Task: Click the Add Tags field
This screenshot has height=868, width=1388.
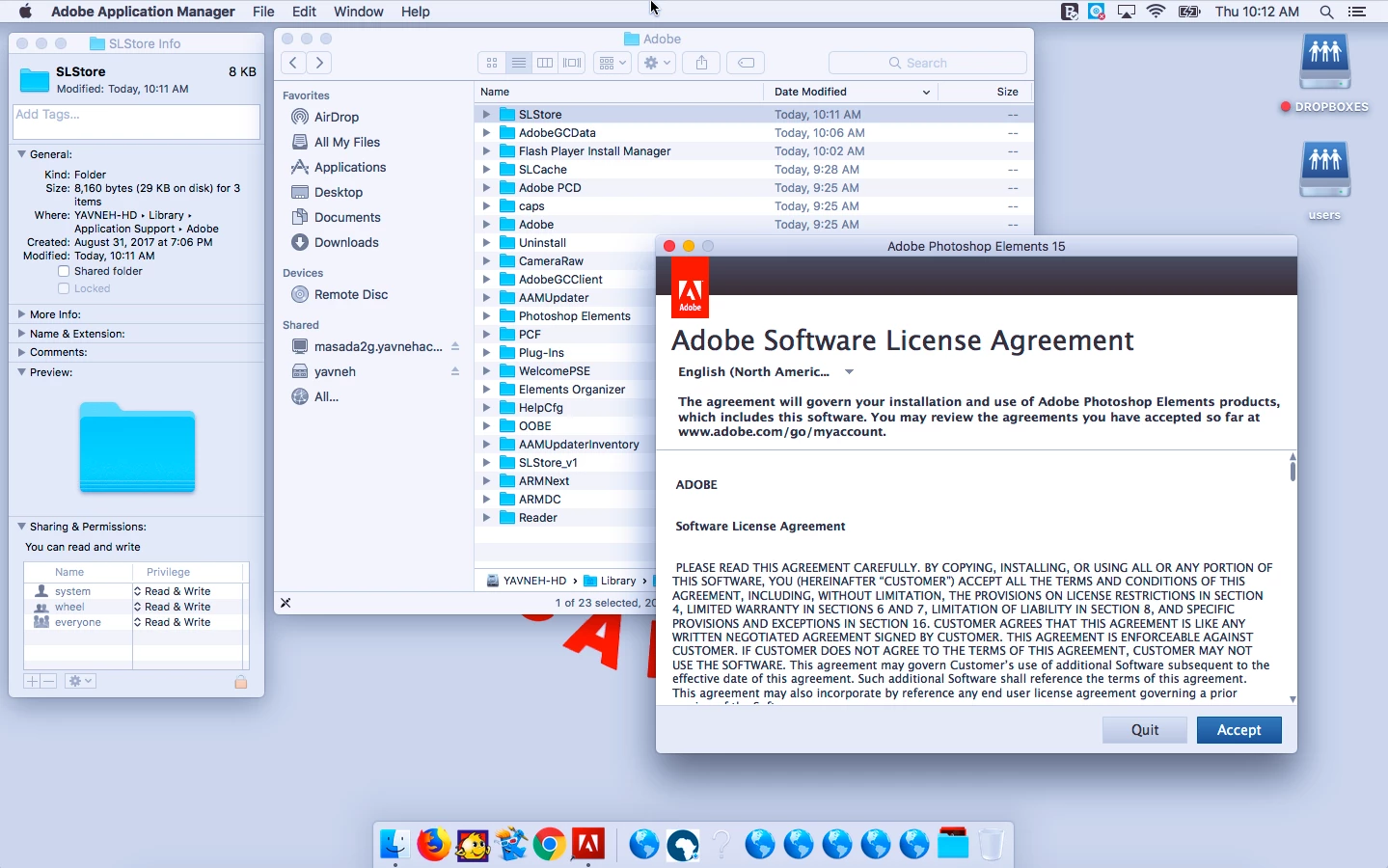Action: [136, 122]
